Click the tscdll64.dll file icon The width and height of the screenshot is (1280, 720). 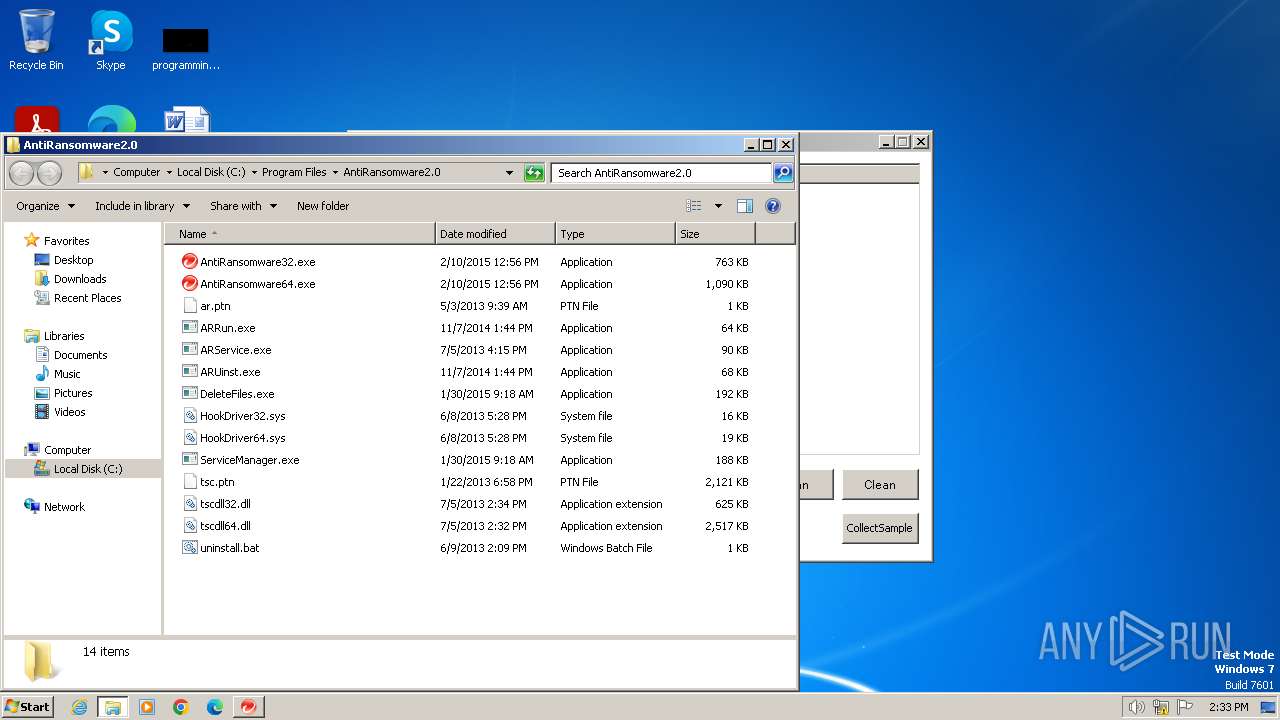(x=190, y=526)
